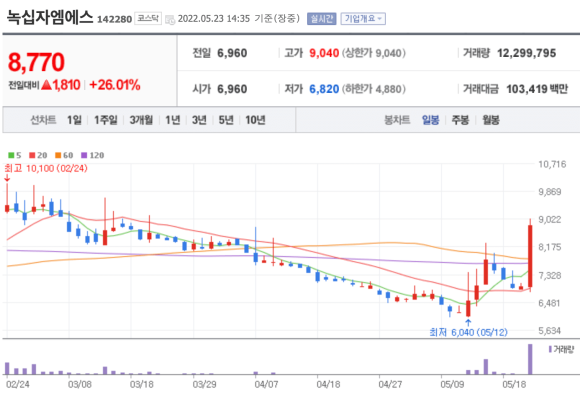
Task: Click the 10,716 price axis label
Action: pyautogui.click(x=552, y=164)
